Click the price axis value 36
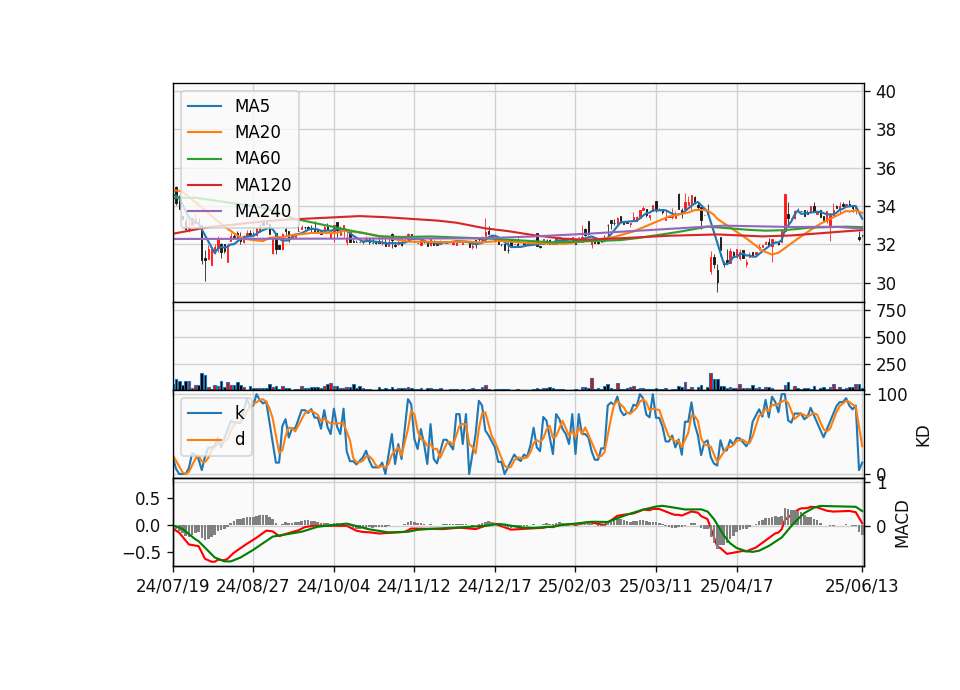The width and height of the screenshot is (960, 690). coord(885,168)
